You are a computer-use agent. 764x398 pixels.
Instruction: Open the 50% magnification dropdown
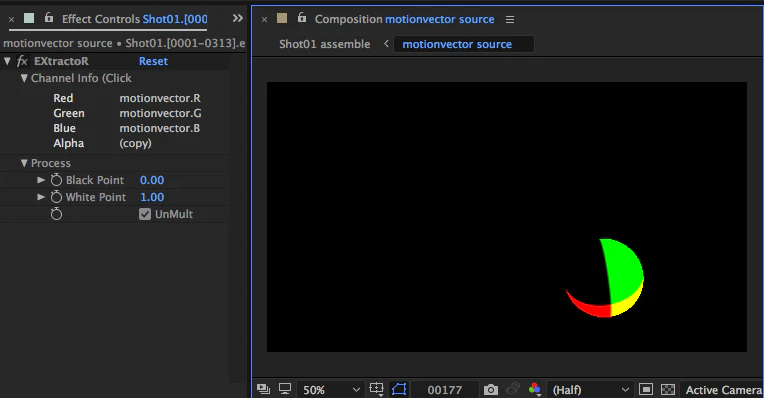[331, 390]
